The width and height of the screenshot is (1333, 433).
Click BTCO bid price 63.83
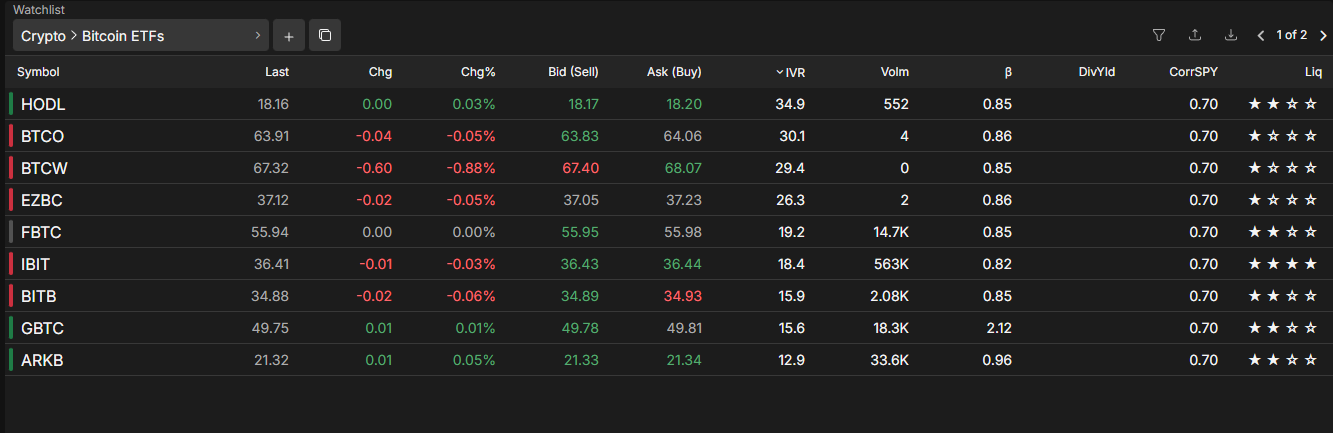pos(581,136)
